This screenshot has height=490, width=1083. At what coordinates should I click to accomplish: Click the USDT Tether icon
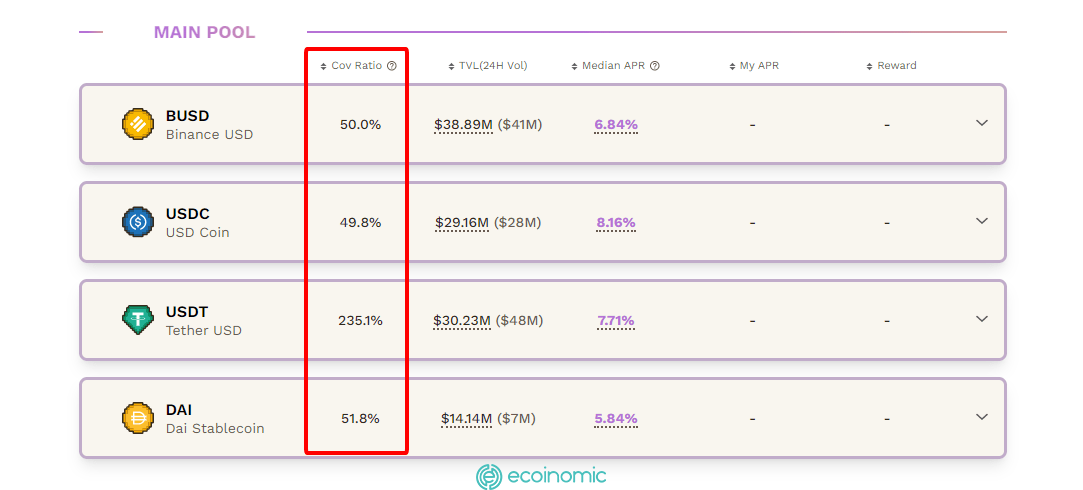click(137, 320)
